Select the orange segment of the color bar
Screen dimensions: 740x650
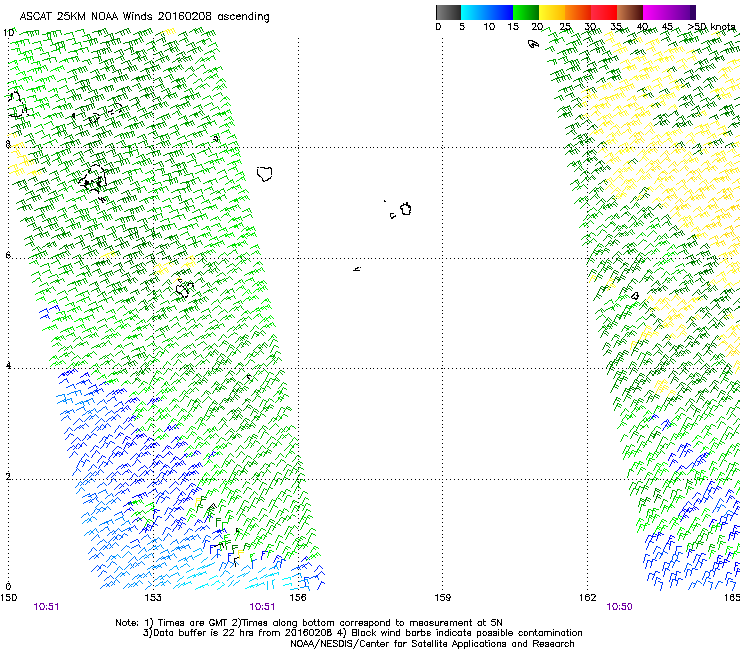click(578, 12)
